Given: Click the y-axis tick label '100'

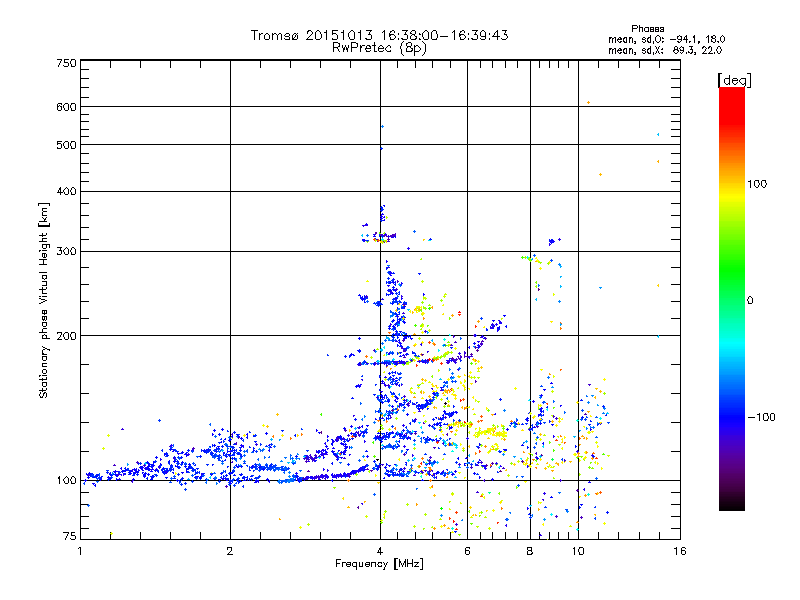Looking at the screenshot, I should pyautogui.click(x=66, y=480).
